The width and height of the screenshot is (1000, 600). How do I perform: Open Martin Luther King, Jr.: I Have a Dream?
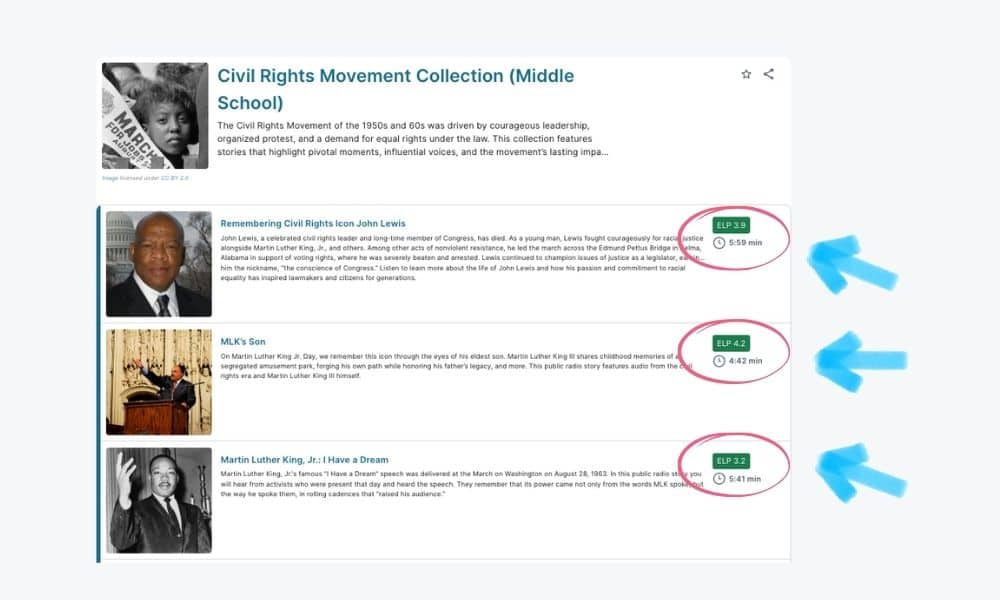click(x=304, y=460)
